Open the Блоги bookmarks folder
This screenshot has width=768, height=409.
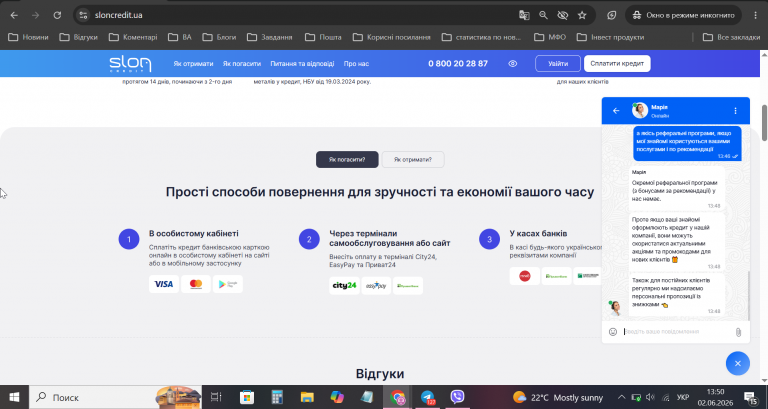(x=219, y=37)
